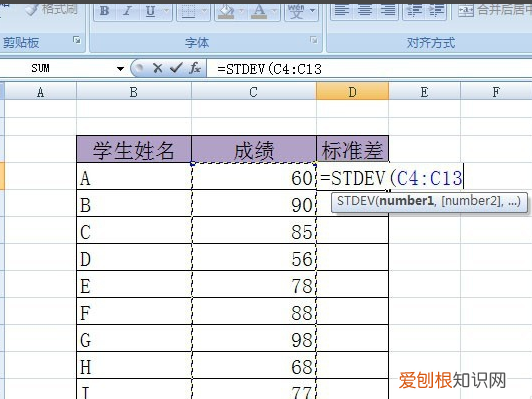Click score cell 78
The width and height of the screenshot is (532, 399).
tap(254, 284)
